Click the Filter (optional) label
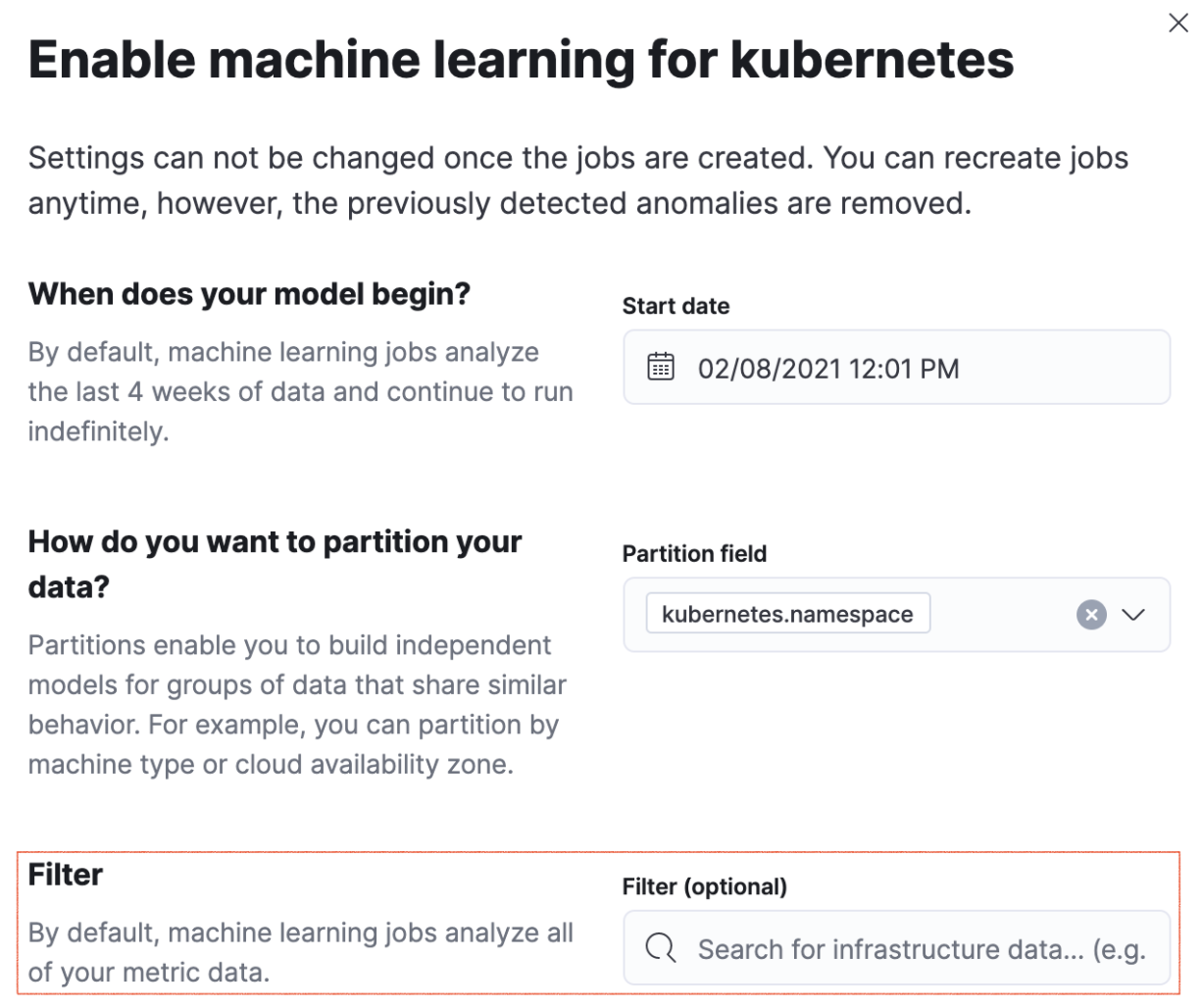Viewport: 1202px width, 1008px height. point(704,886)
